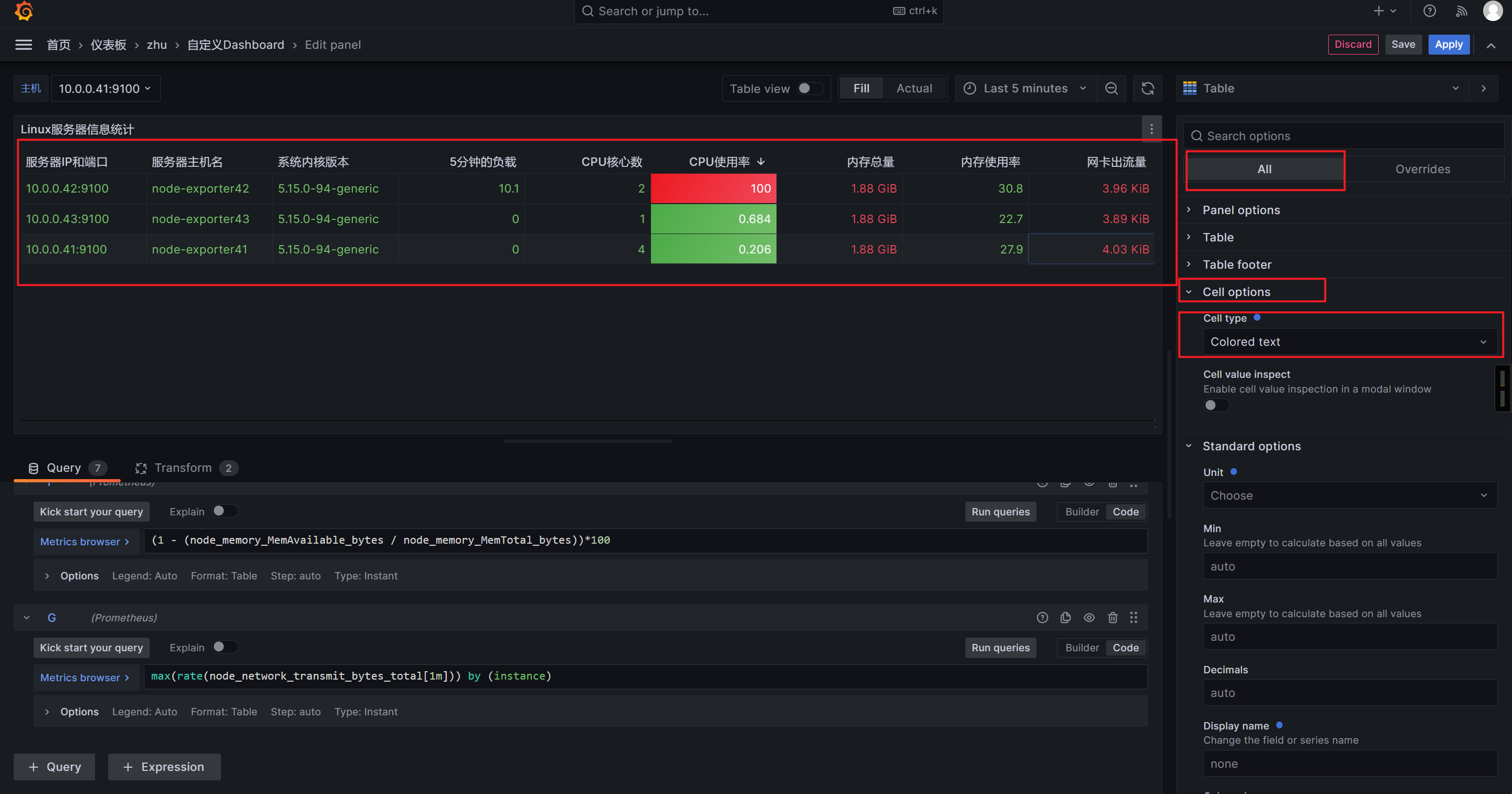Open the Unit Choose dropdown
The width and height of the screenshot is (1512, 794).
[1349, 495]
